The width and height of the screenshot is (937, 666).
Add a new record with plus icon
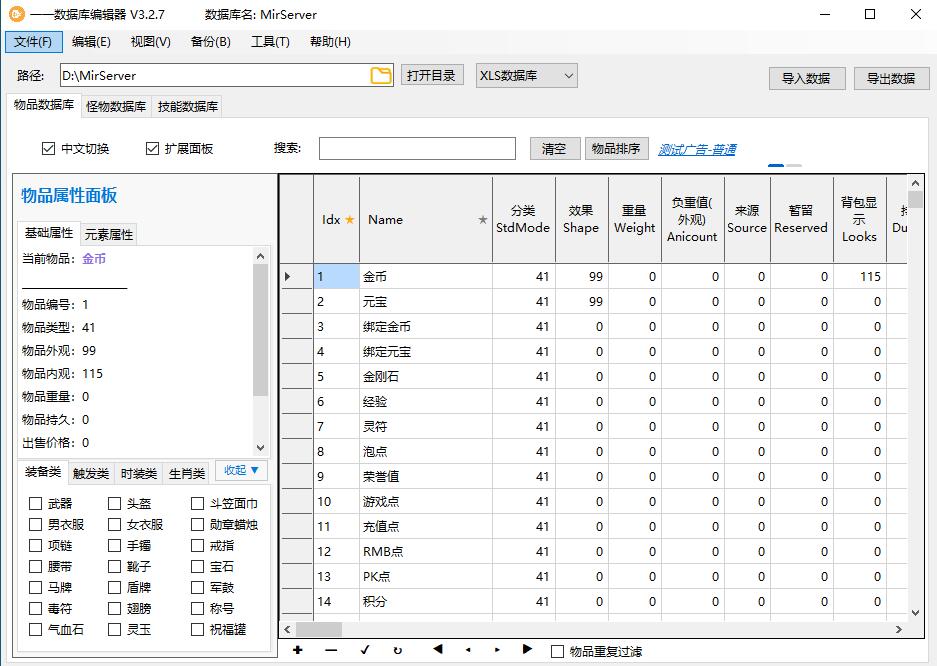(298, 650)
